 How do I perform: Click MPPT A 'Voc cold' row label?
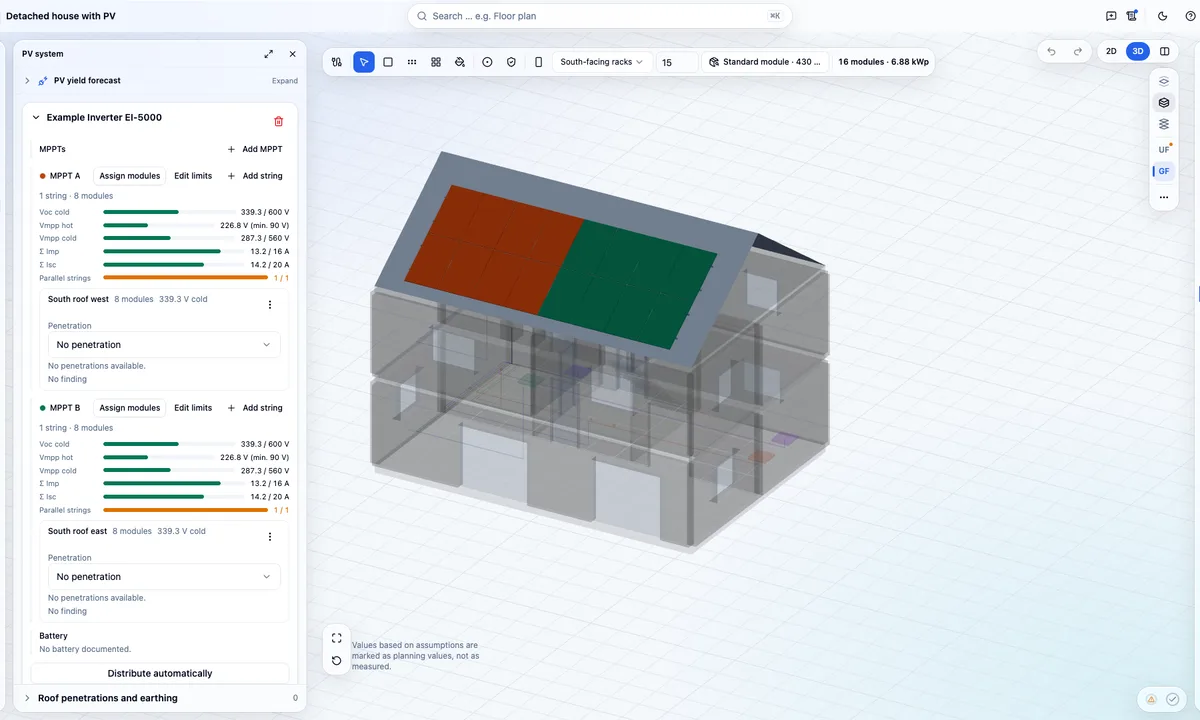coord(55,212)
